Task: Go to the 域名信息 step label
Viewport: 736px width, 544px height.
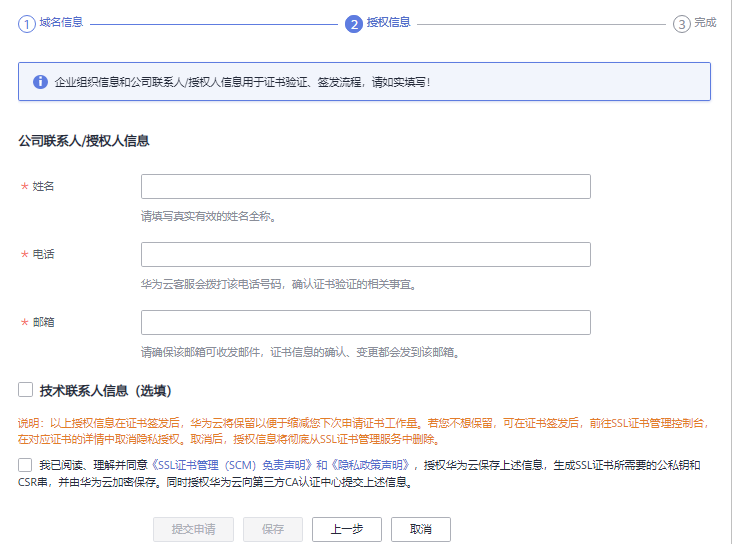Action: click(x=61, y=22)
